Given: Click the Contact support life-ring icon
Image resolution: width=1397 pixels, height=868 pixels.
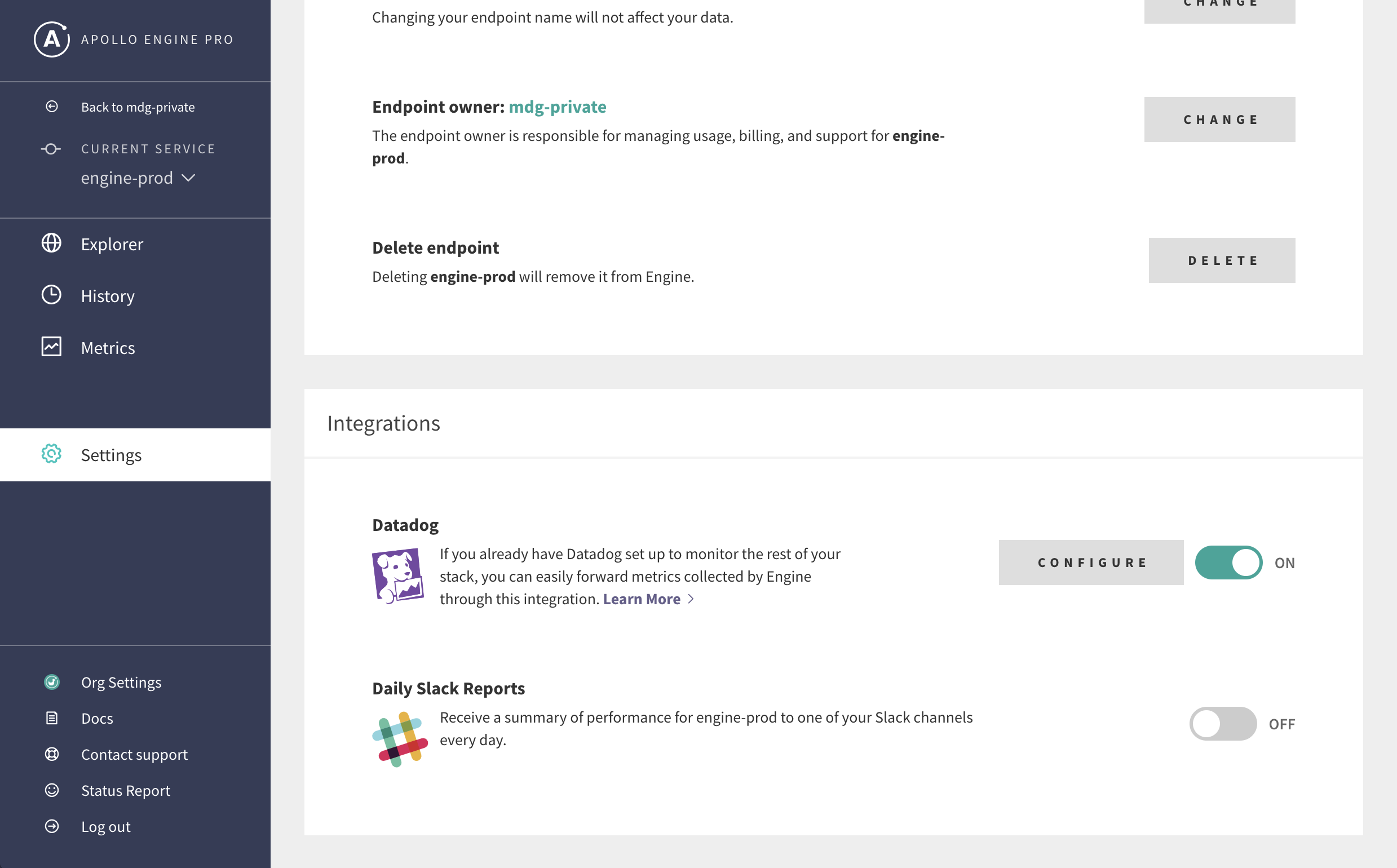Looking at the screenshot, I should [x=52, y=754].
